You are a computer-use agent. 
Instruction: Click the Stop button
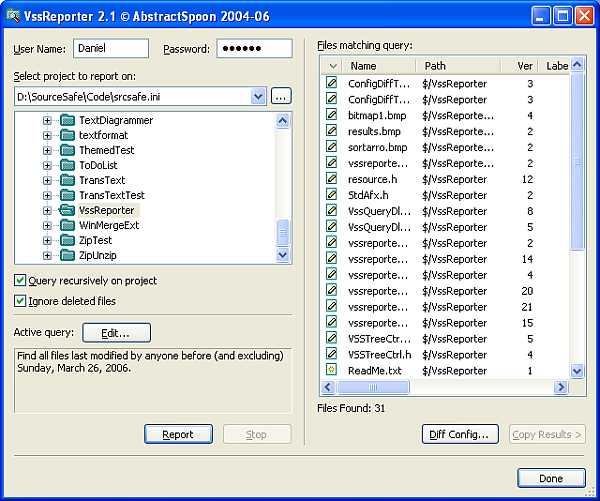tap(257, 434)
